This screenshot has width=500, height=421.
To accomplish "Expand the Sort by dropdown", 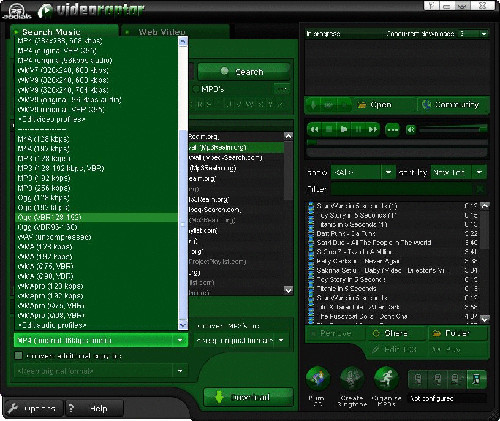I will (x=479, y=172).
